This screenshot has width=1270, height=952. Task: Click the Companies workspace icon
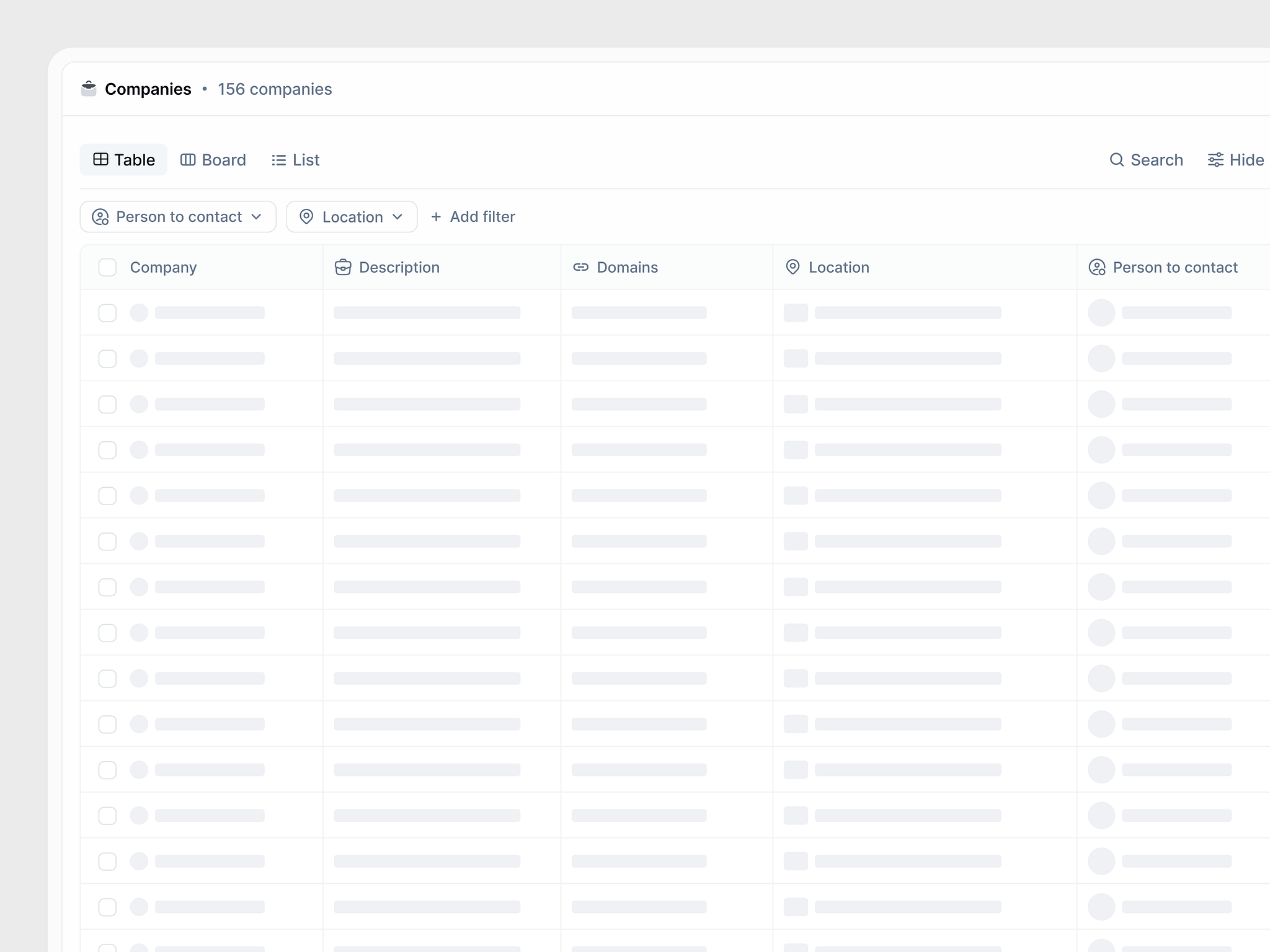(89, 89)
